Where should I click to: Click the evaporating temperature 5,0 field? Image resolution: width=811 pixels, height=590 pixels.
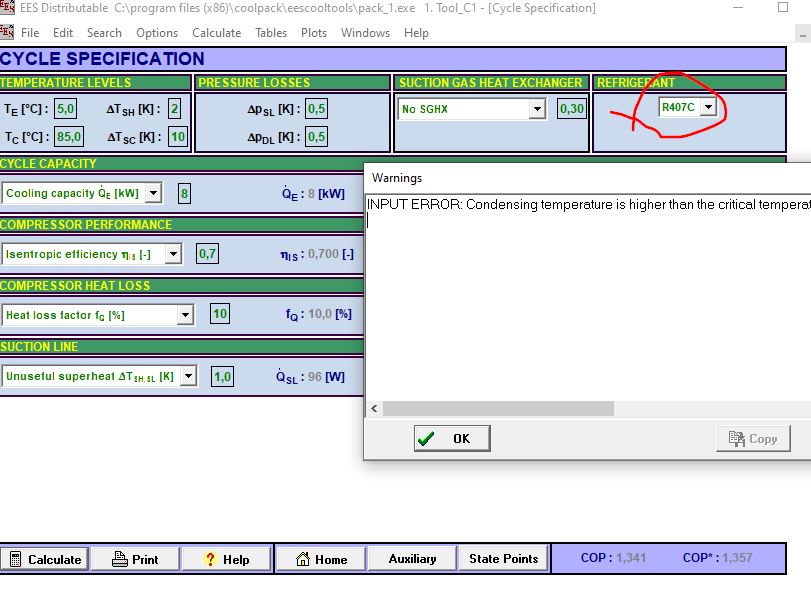(65, 109)
